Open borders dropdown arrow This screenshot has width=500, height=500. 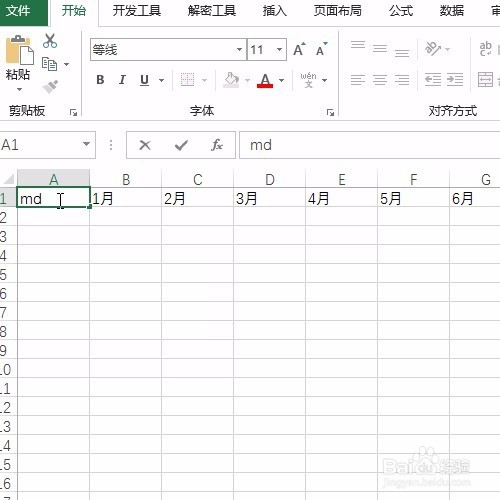pyautogui.click(x=204, y=80)
